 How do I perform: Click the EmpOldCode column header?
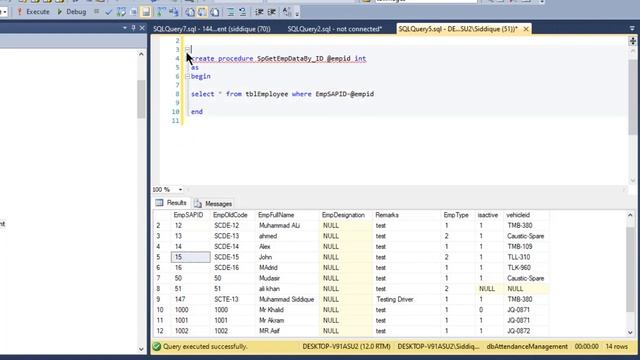point(233,215)
